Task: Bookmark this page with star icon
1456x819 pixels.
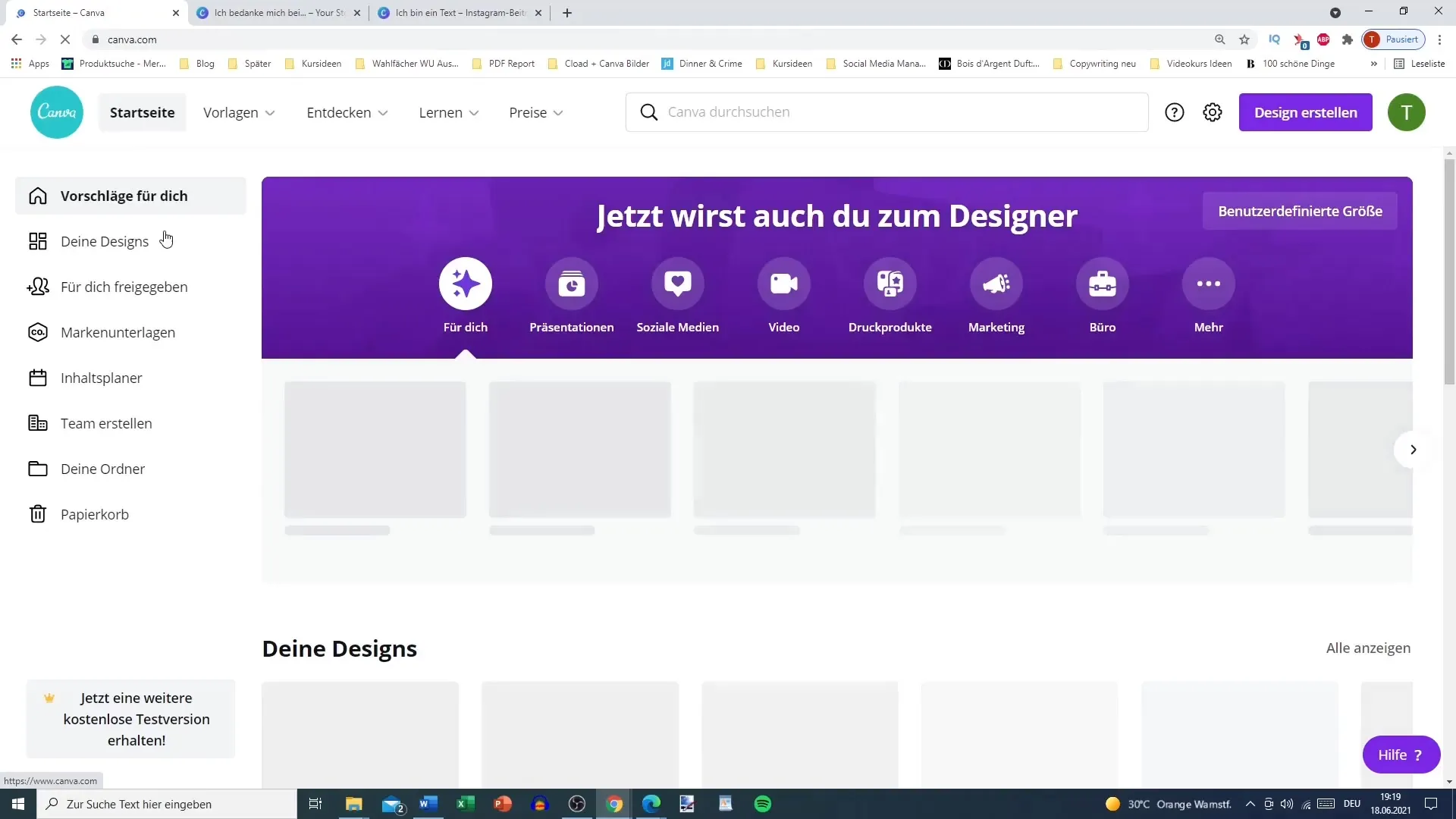Action: tap(1244, 39)
